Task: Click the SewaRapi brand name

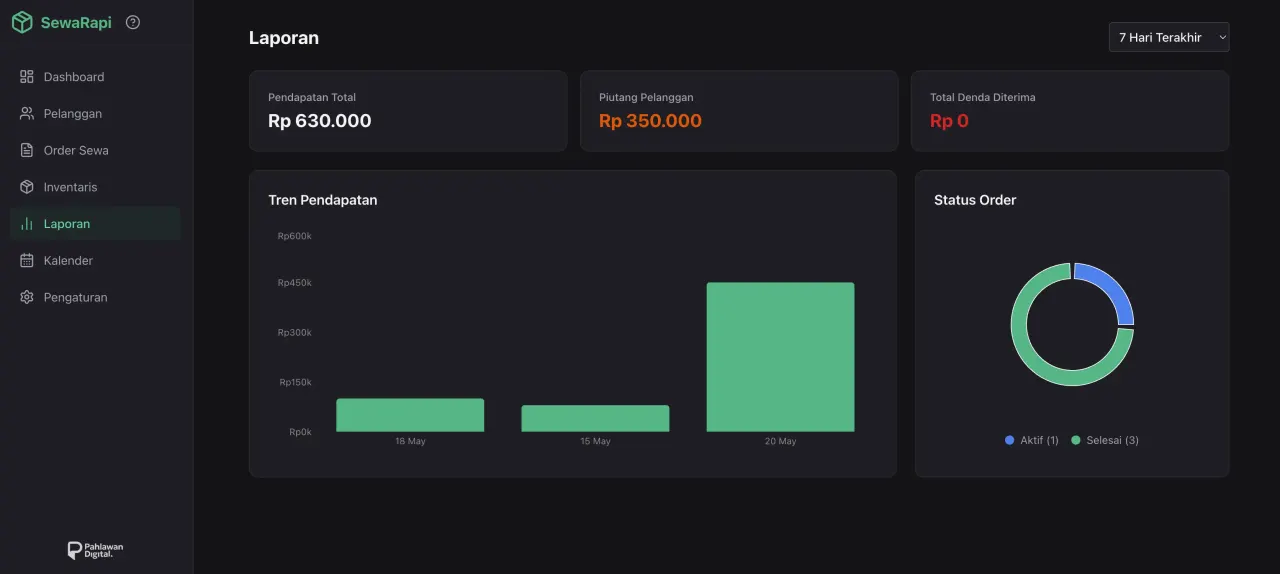Action: pyautogui.click(x=76, y=22)
